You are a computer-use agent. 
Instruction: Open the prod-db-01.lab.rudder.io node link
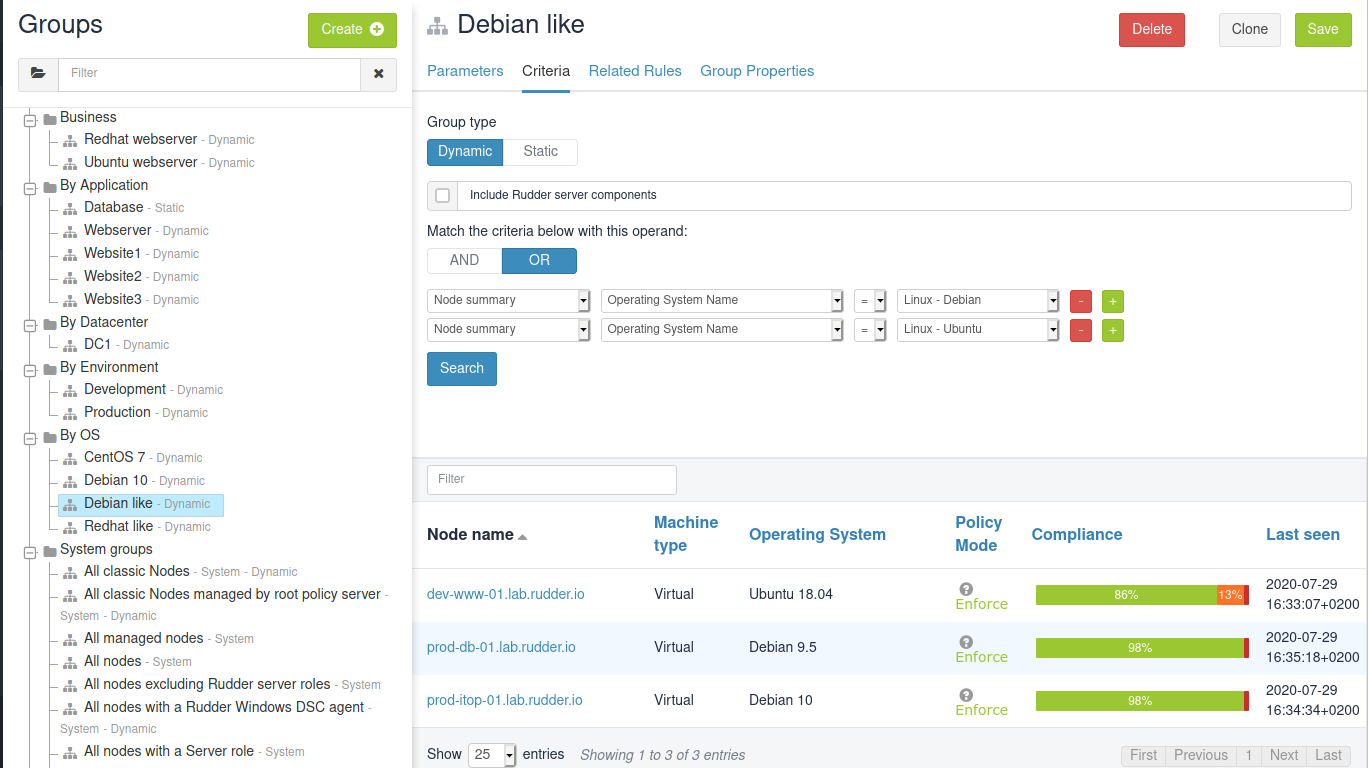501,647
